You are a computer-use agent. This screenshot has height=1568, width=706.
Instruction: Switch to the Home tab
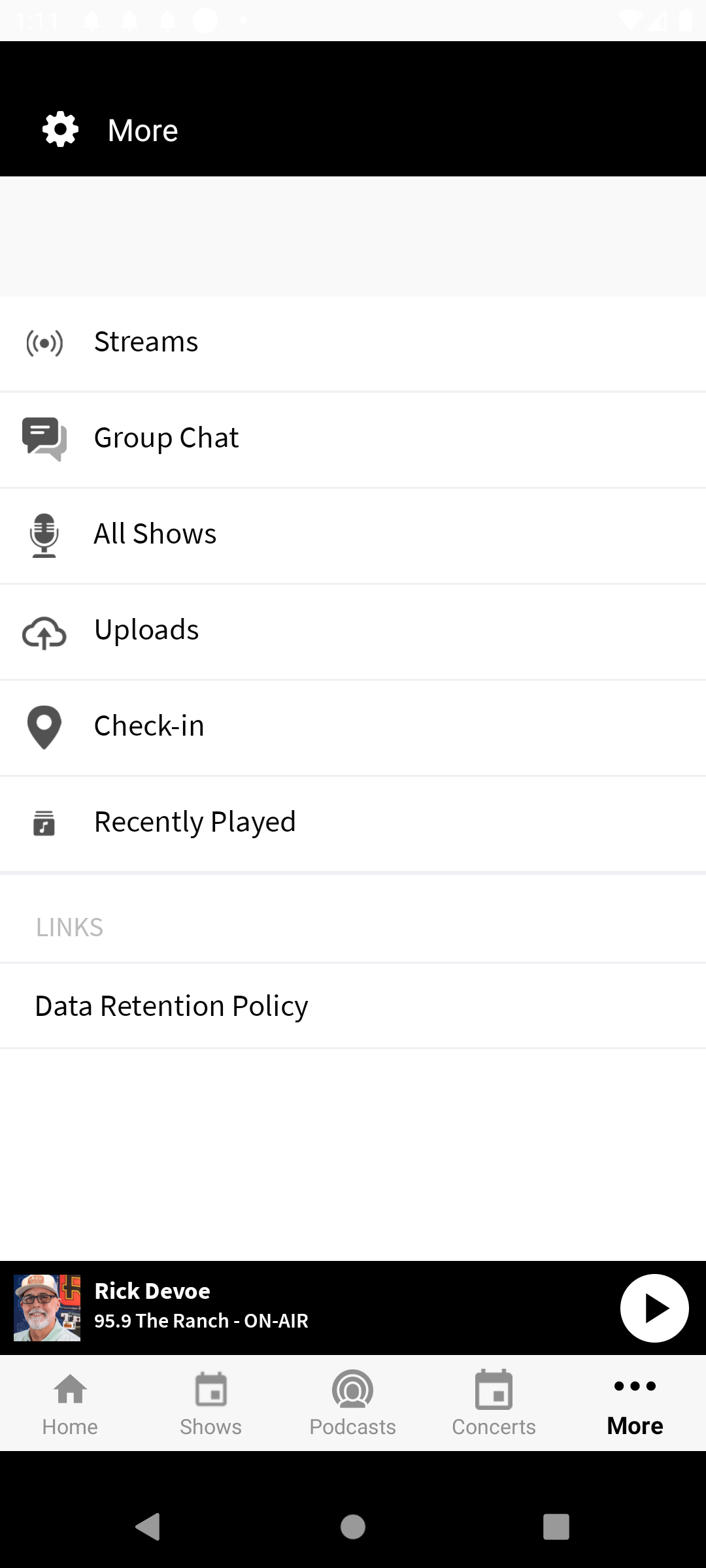(70, 1403)
